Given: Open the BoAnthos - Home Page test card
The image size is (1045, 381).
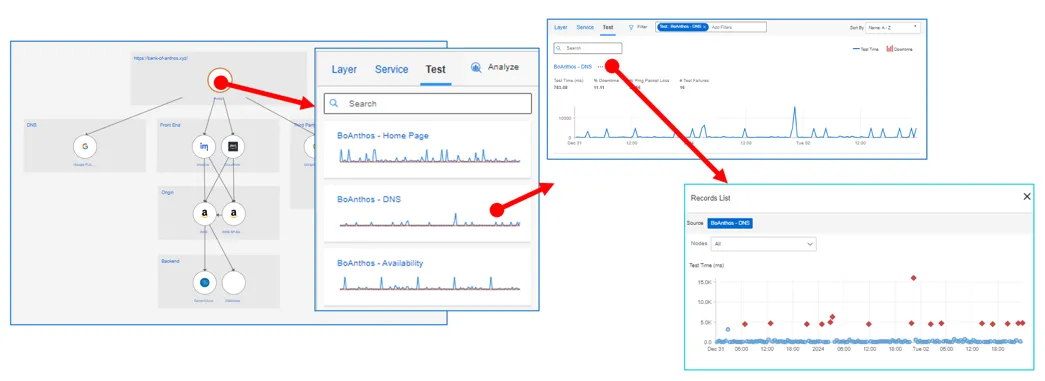Looking at the screenshot, I should [x=427, y=149].
